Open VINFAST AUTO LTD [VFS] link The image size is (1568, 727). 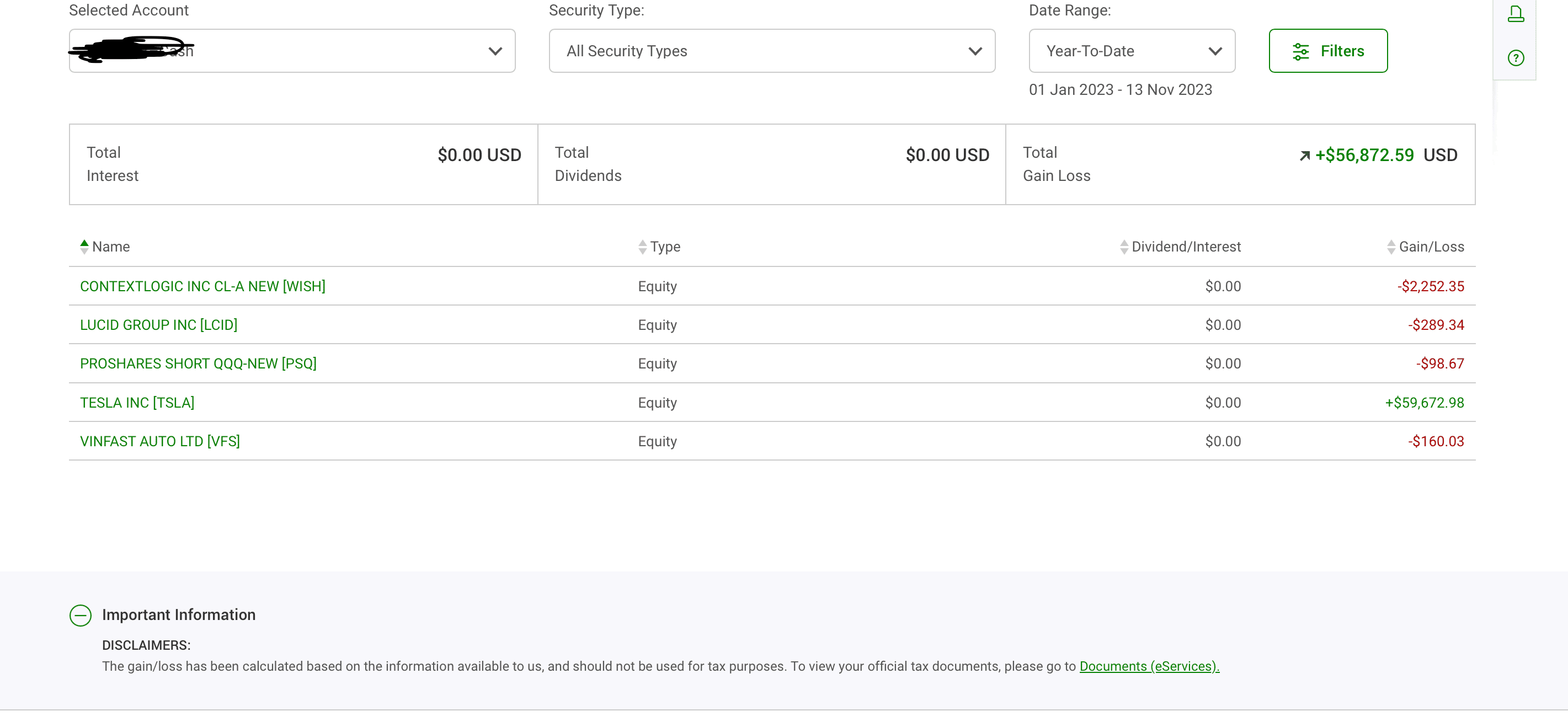pos(160,441)
